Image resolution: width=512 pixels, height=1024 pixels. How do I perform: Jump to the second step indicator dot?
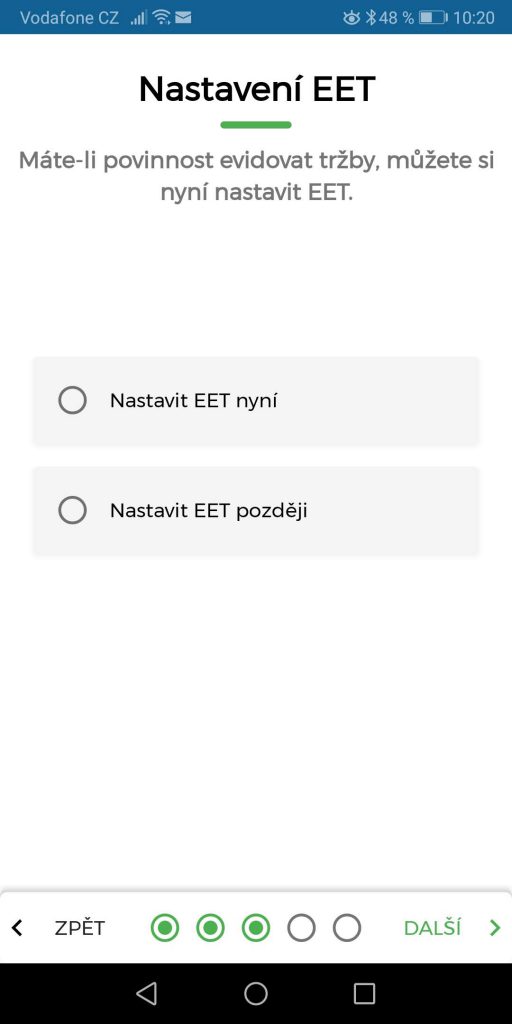pos(210,927)
